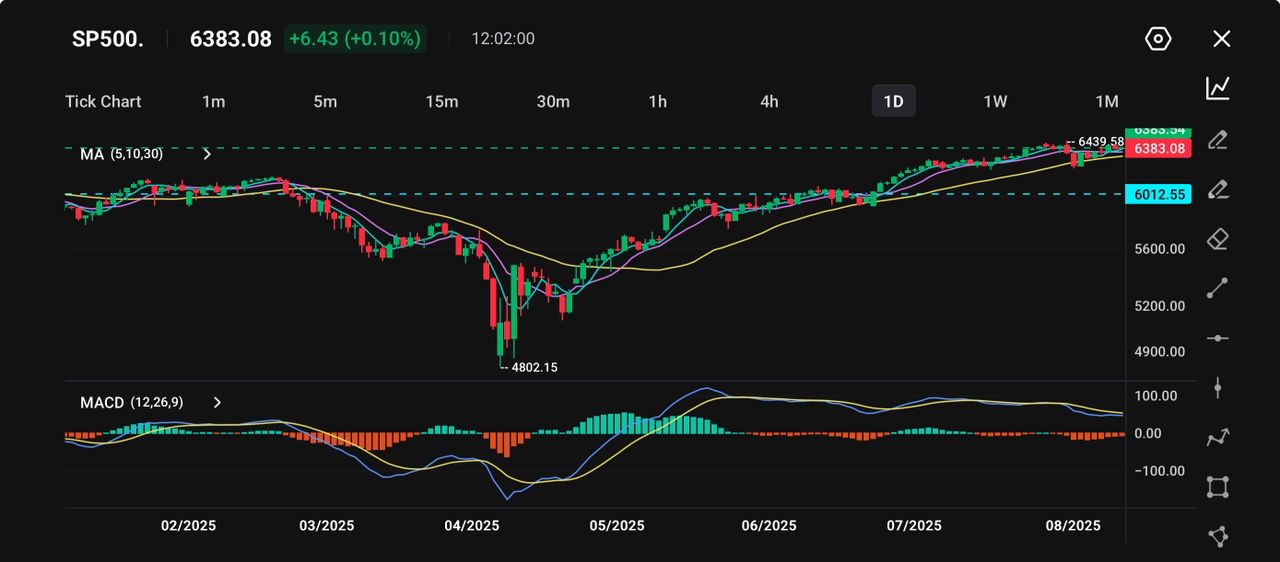The image size is (1280, 562).
Task: Expand the MACD (12,26,9) indicator chevron
Action: (x=217, y=402)
